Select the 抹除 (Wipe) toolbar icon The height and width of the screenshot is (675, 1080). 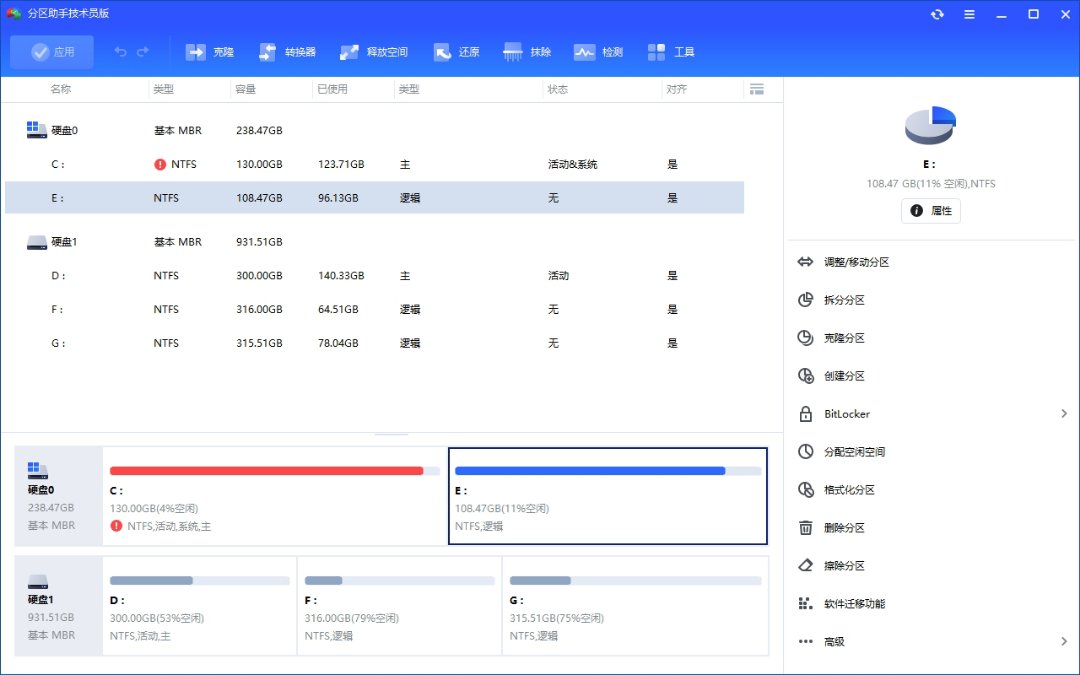(513, 52)
